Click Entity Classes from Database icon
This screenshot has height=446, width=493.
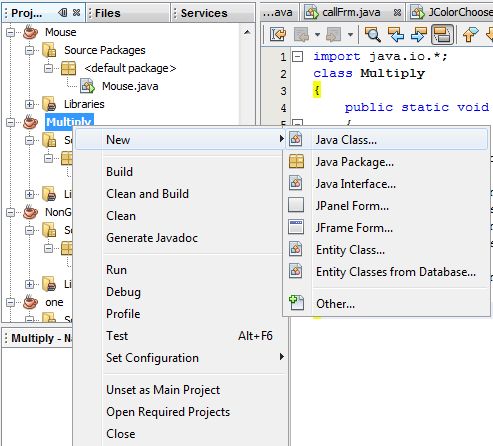point(296,271)
